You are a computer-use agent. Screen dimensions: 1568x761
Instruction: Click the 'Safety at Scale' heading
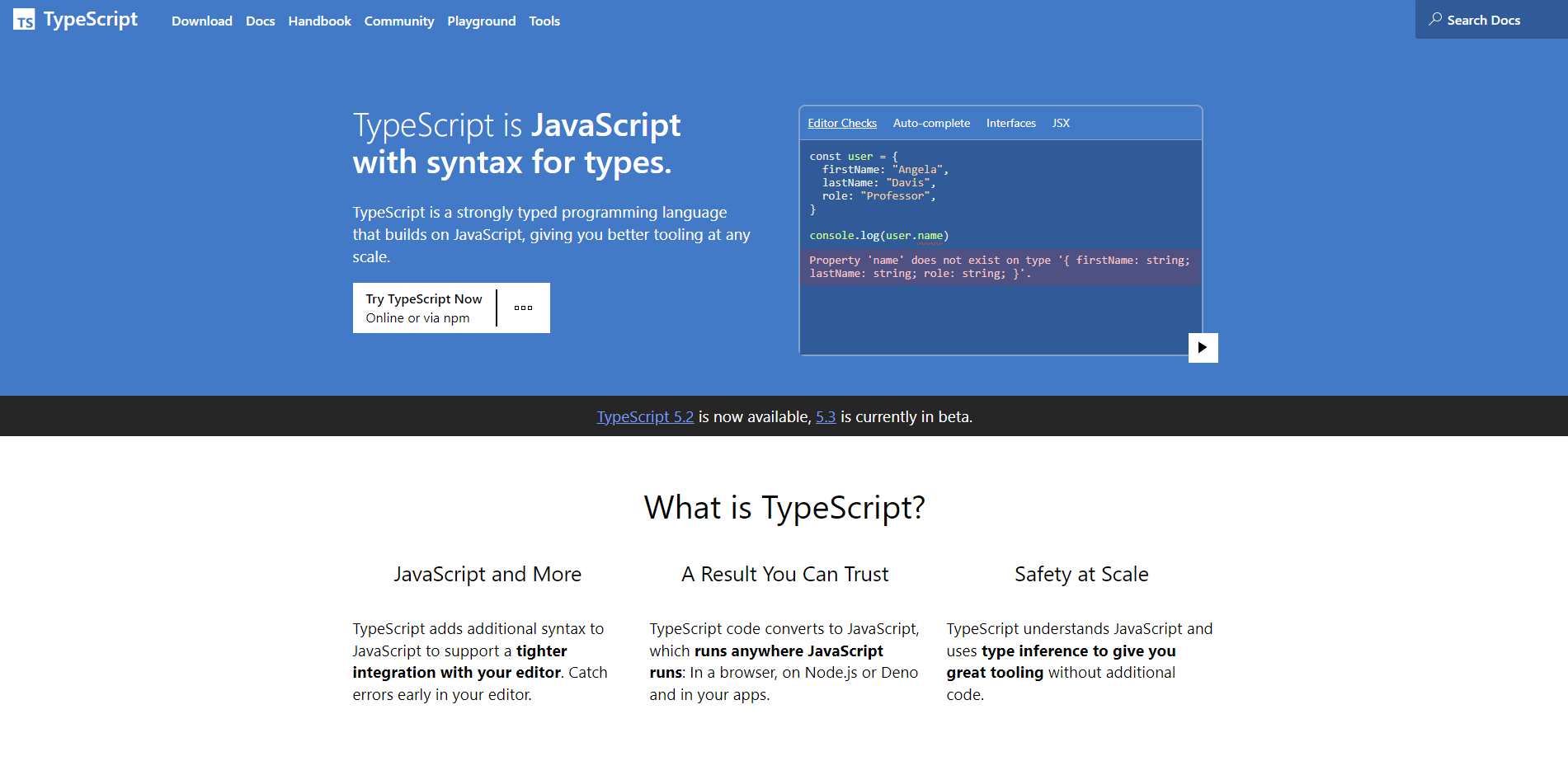pos(1081,575)
